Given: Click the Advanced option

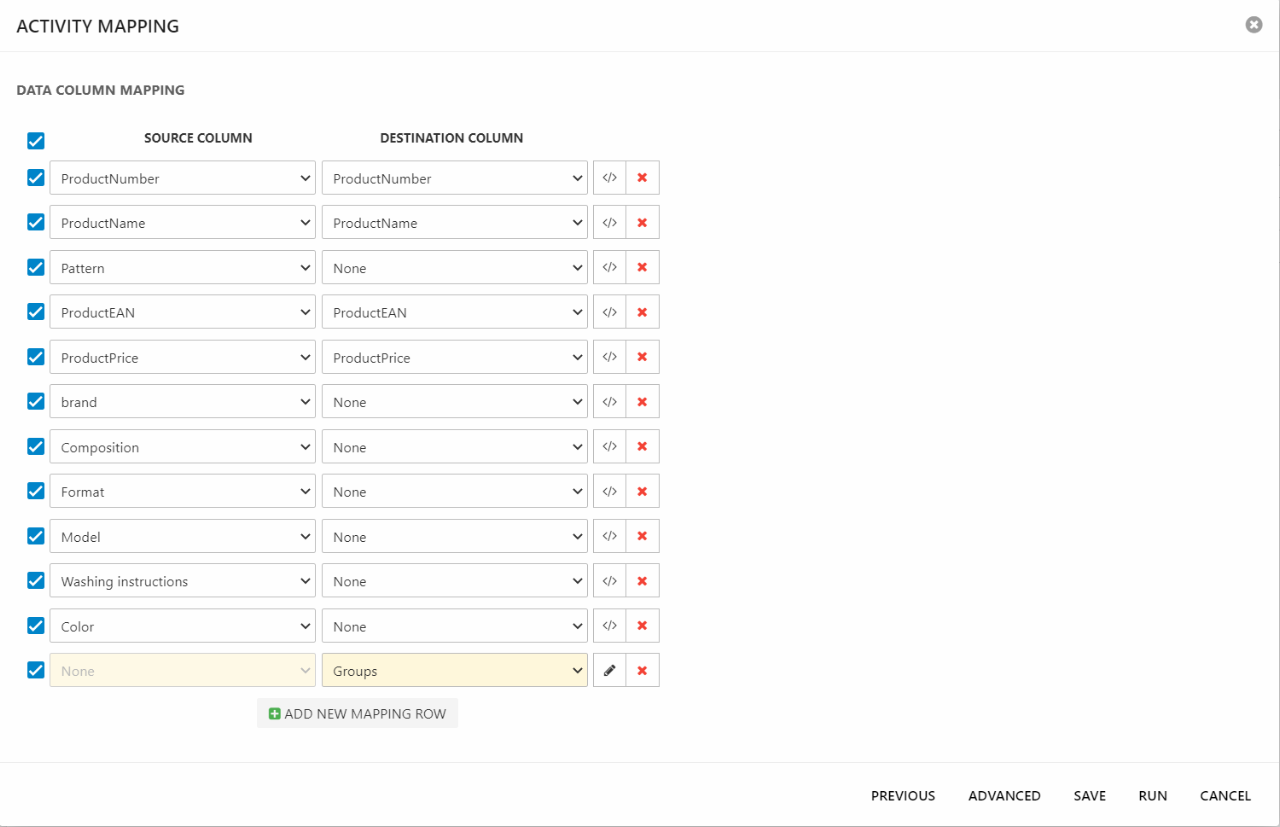Looking at the screenshot, I should point(1004,796).
